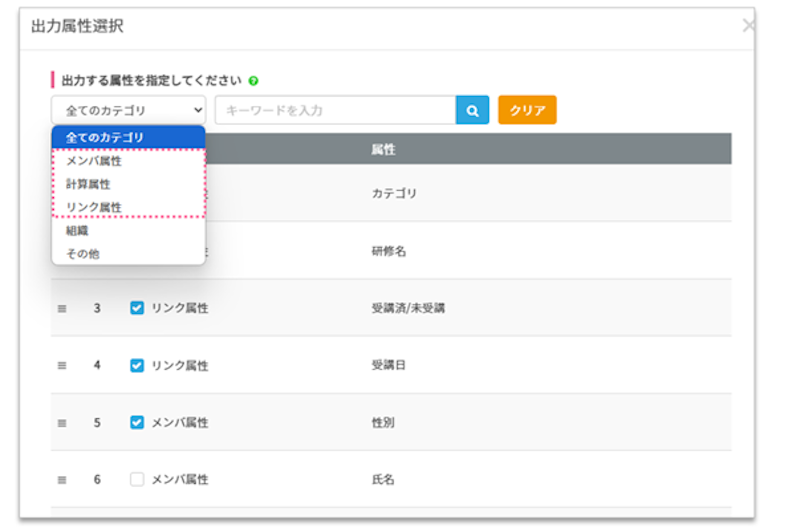Viewport: 799px width, 528px height.
Task: Check the メンバ属性 checkbox for 氏名
Action: [137, 479]
